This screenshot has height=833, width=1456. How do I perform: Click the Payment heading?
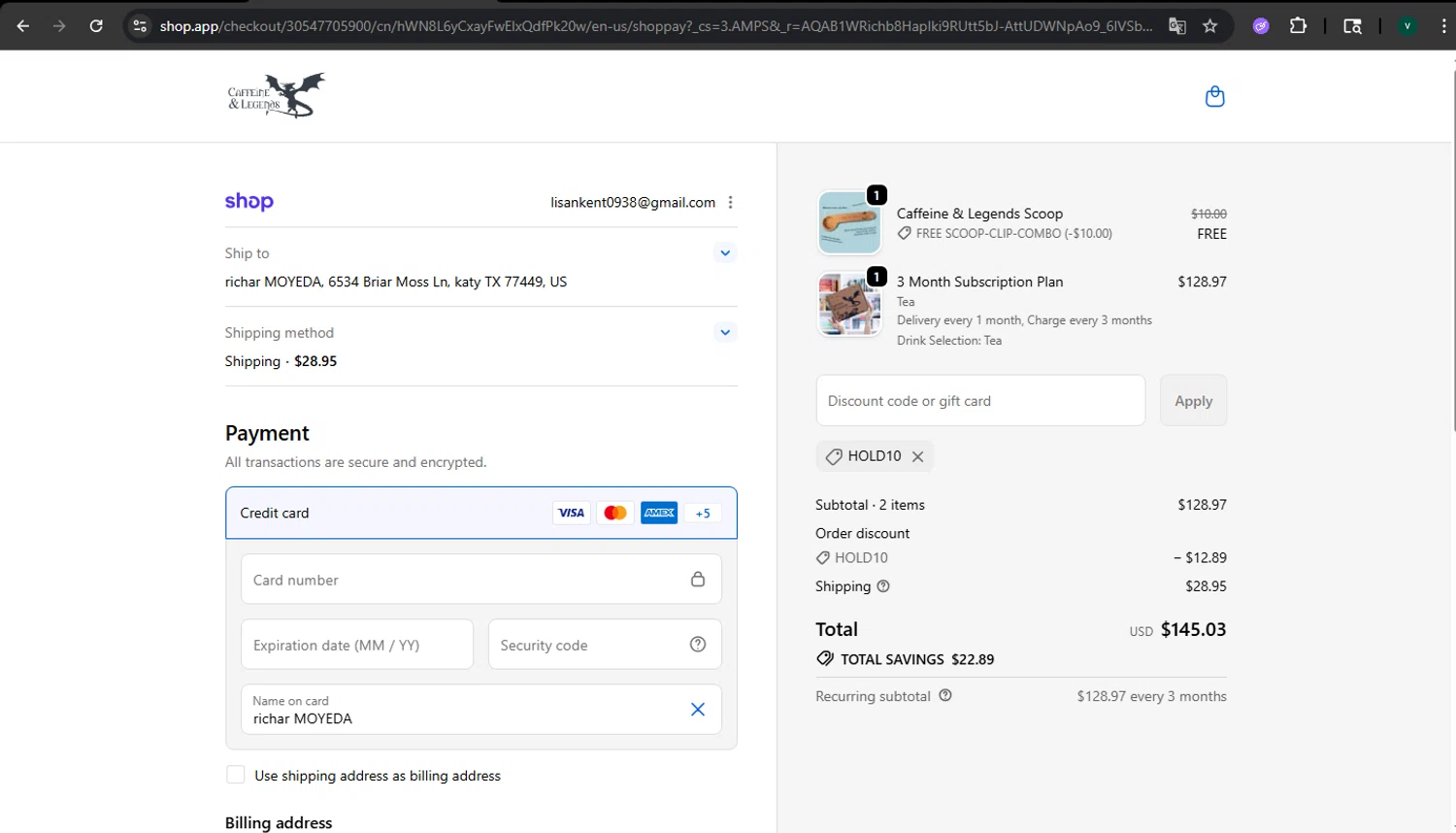click(267, 433)
